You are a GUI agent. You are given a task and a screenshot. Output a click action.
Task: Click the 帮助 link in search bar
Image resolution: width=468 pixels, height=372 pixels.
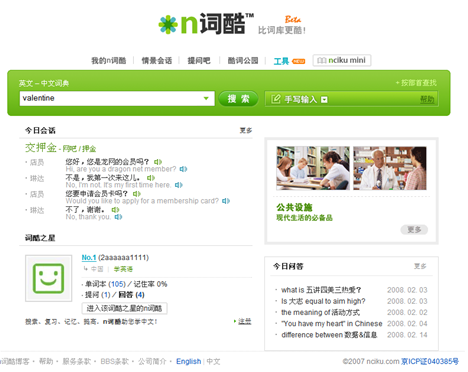click(x=427, y=99)
